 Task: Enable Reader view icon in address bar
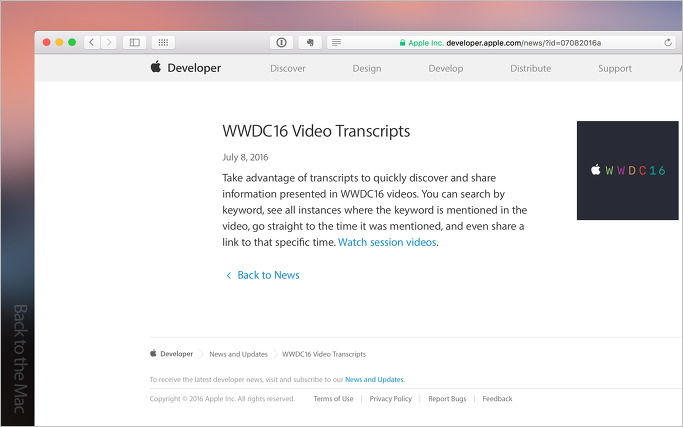(x=336, y=42)
